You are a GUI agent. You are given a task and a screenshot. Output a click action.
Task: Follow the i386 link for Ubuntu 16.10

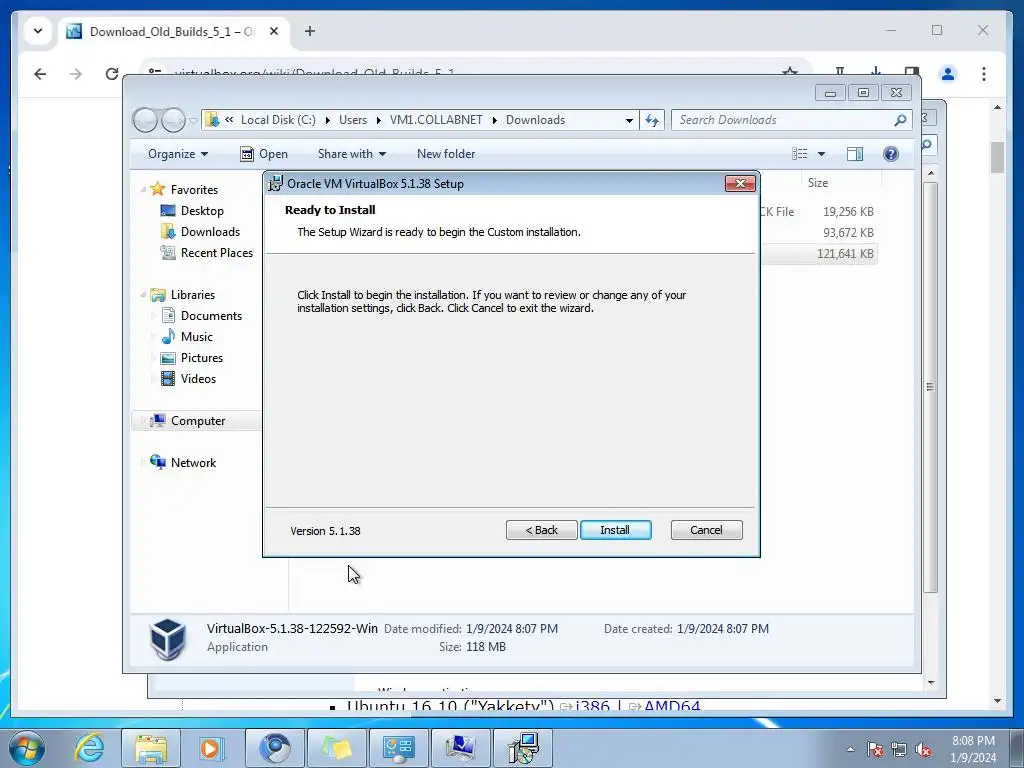pyautogui.click(x=591, y=706)
